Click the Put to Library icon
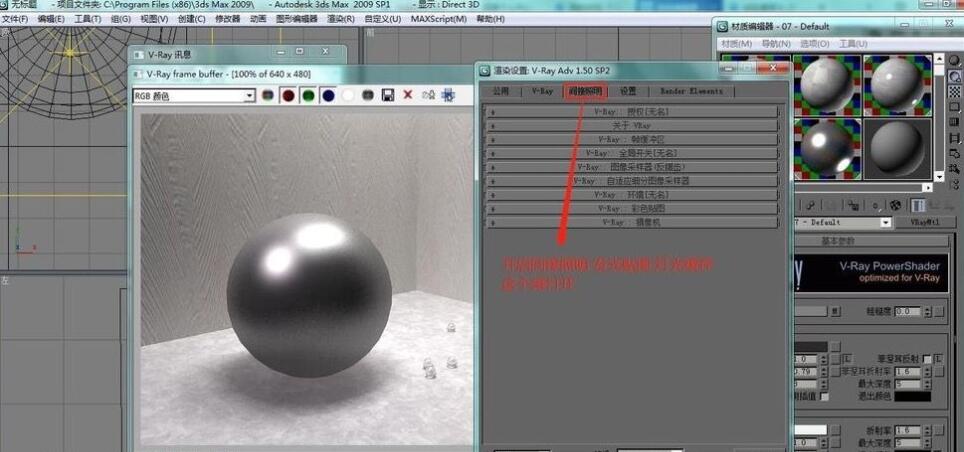The height and width of the screenshot is (452, 964). point(853,205)
